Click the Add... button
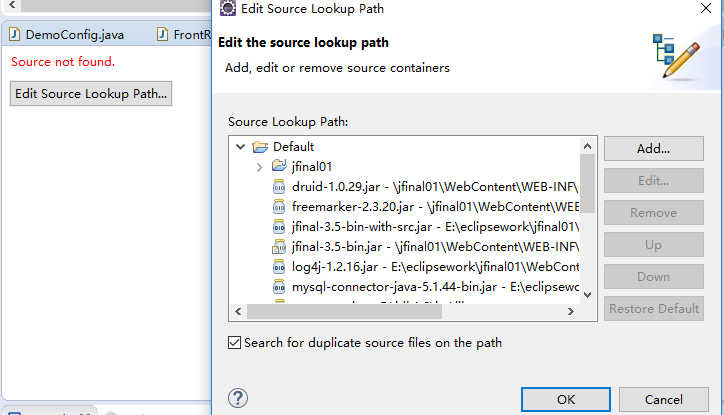The width and height of the screenshot is (724, 415). [654, 149]
